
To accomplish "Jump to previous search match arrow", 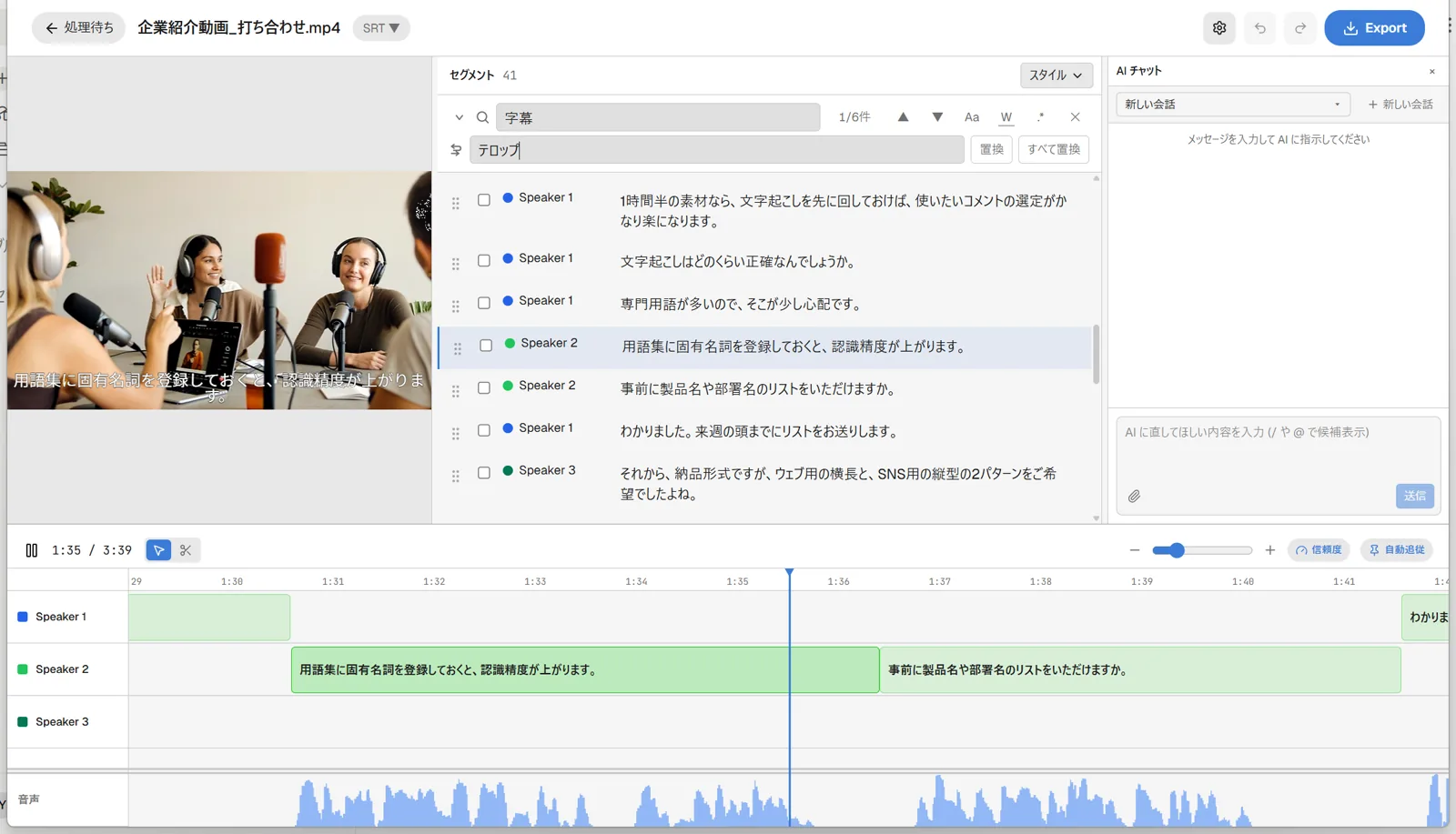I will pyautogui.click(x=903, y=117).
